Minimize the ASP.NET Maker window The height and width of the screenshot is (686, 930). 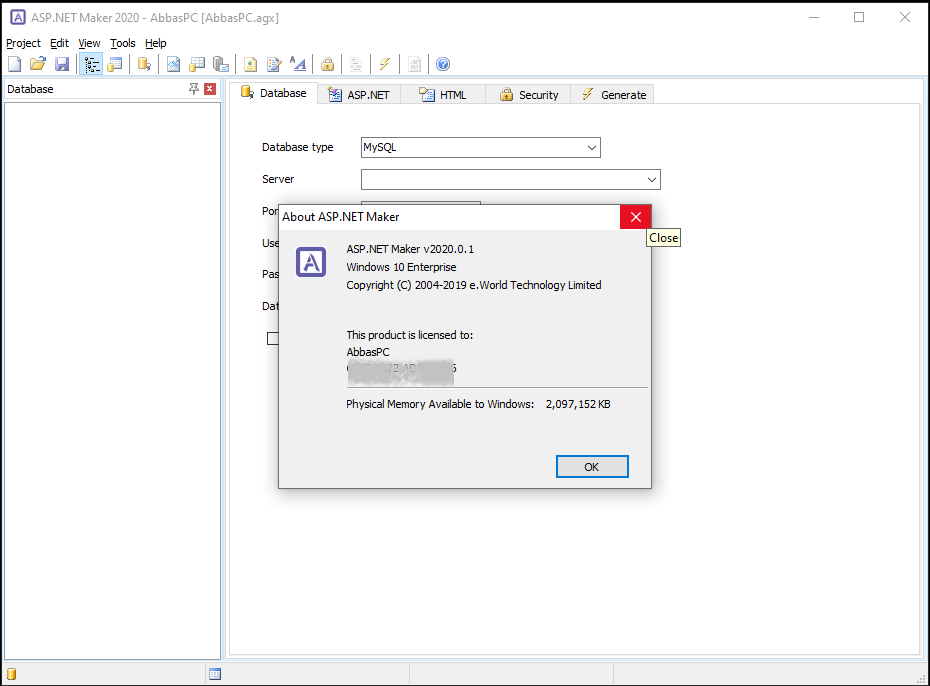(x=814, y=17)
